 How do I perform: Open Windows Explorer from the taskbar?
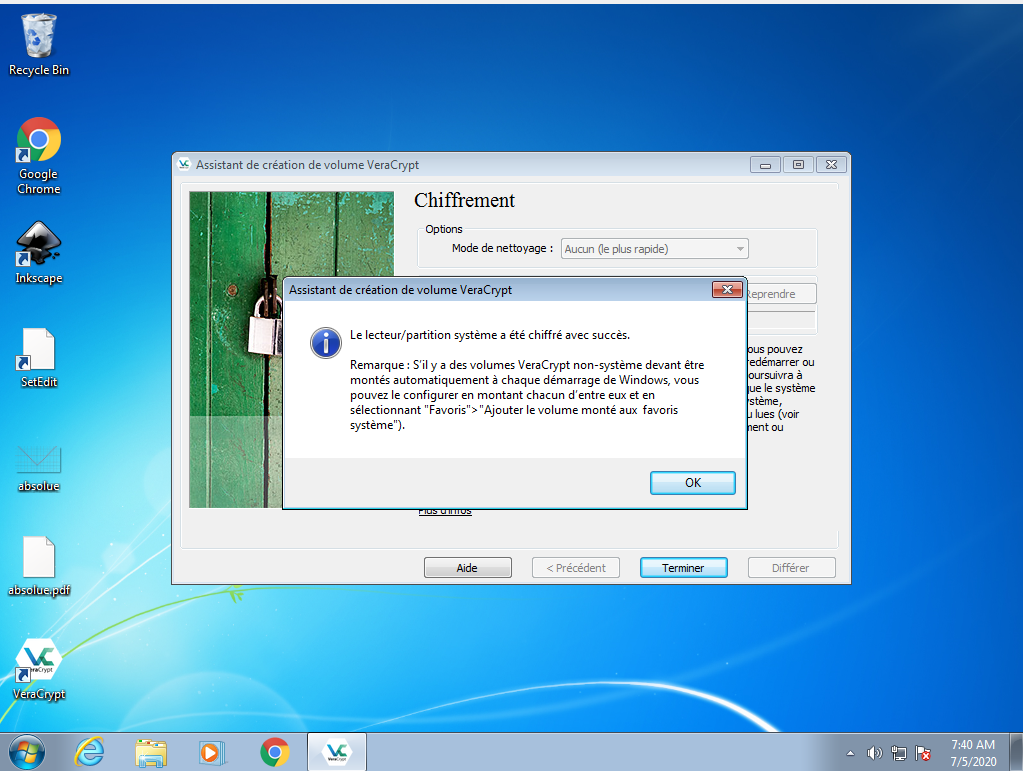pyautogui.click(x=151, y=753)
